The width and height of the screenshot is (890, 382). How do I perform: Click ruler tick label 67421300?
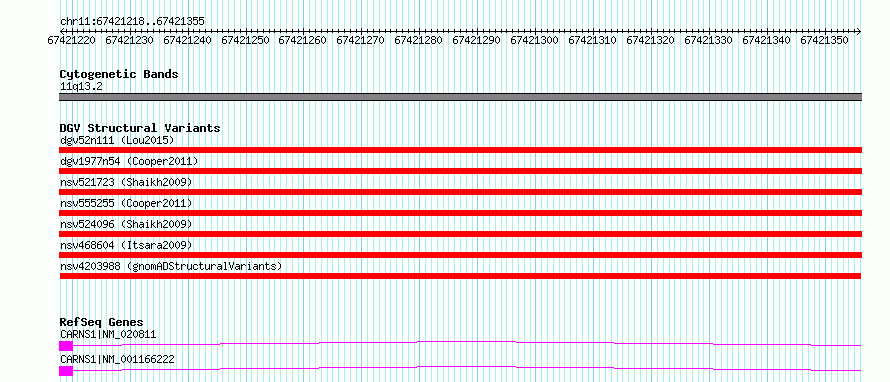535,40
